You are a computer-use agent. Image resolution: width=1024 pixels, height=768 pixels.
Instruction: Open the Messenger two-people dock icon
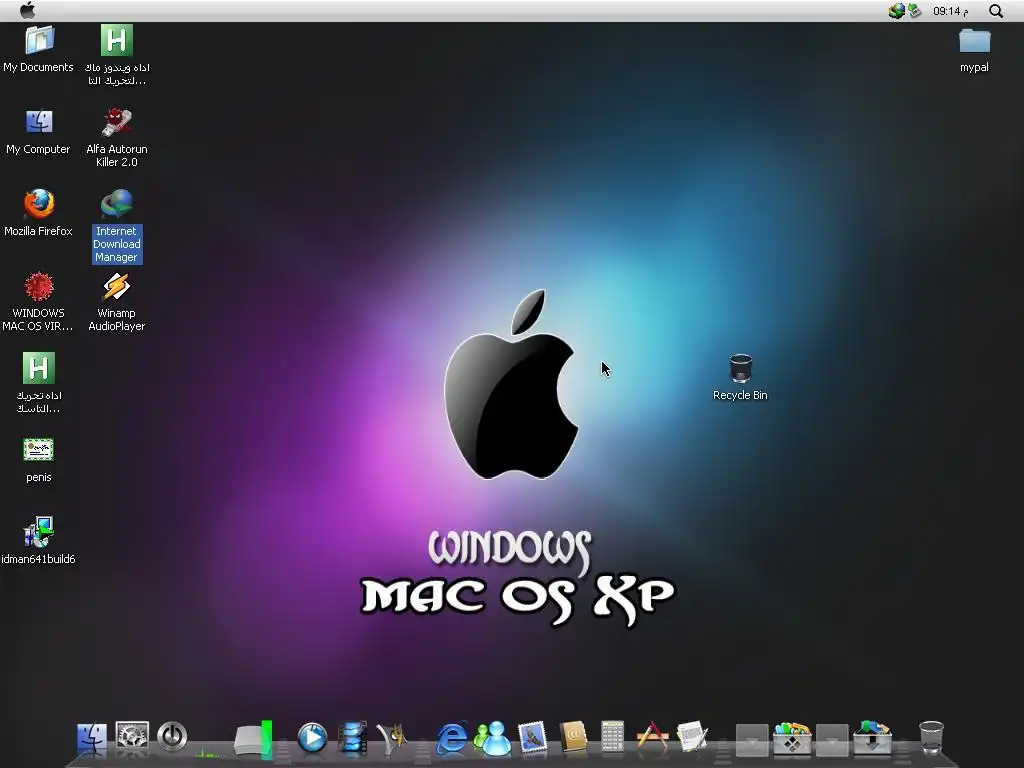tap(492, 738)
